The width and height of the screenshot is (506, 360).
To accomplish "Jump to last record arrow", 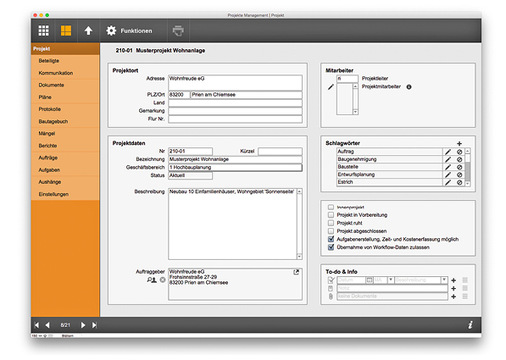I will (x=94, y=325).
